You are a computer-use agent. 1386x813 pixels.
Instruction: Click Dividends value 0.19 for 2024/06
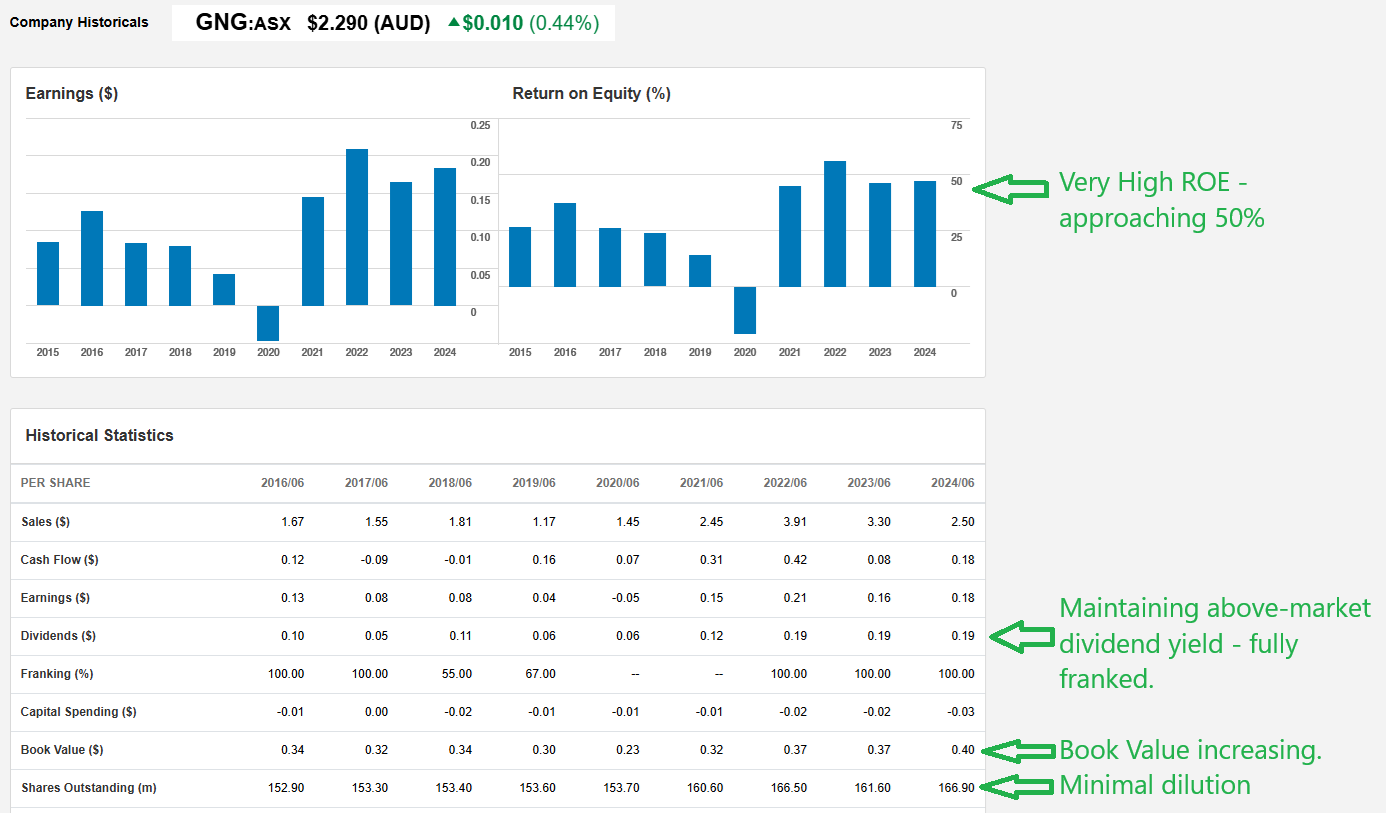964,636
